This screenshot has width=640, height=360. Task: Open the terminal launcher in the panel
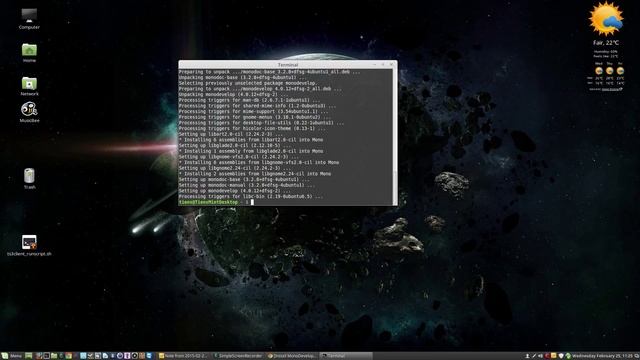[47, 356]
